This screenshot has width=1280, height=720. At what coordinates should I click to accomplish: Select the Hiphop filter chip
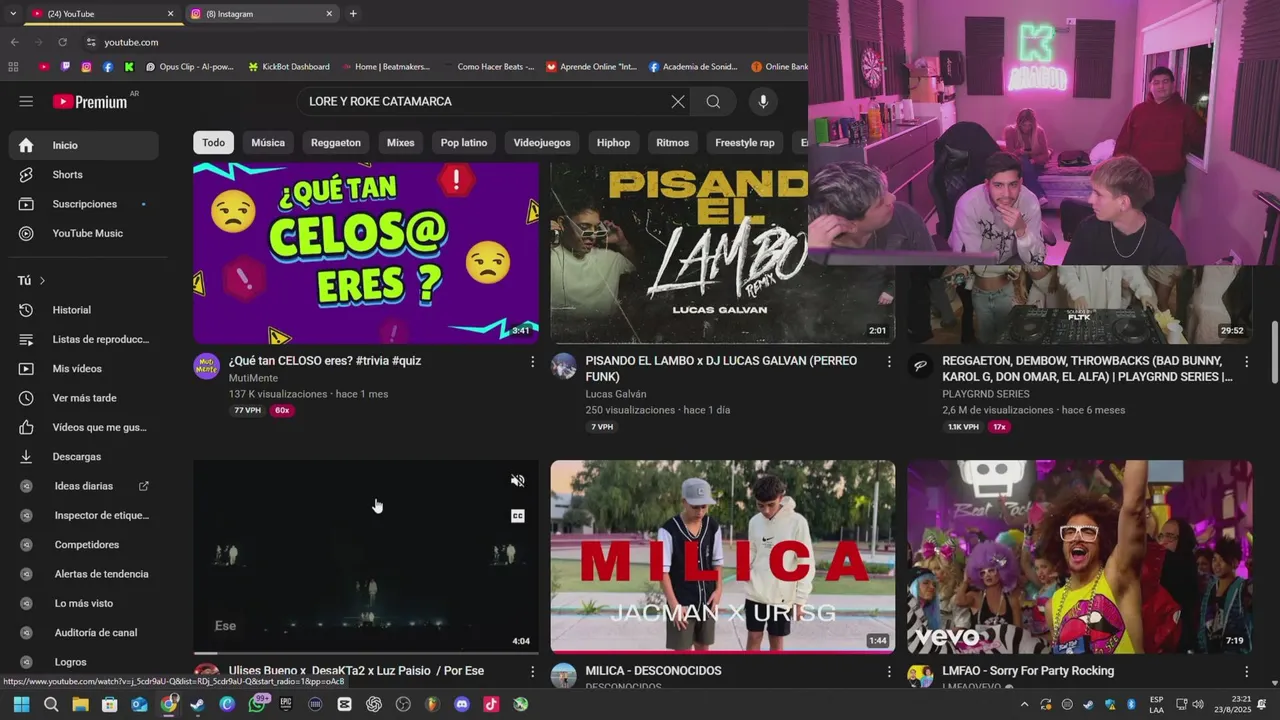[613, 143]
